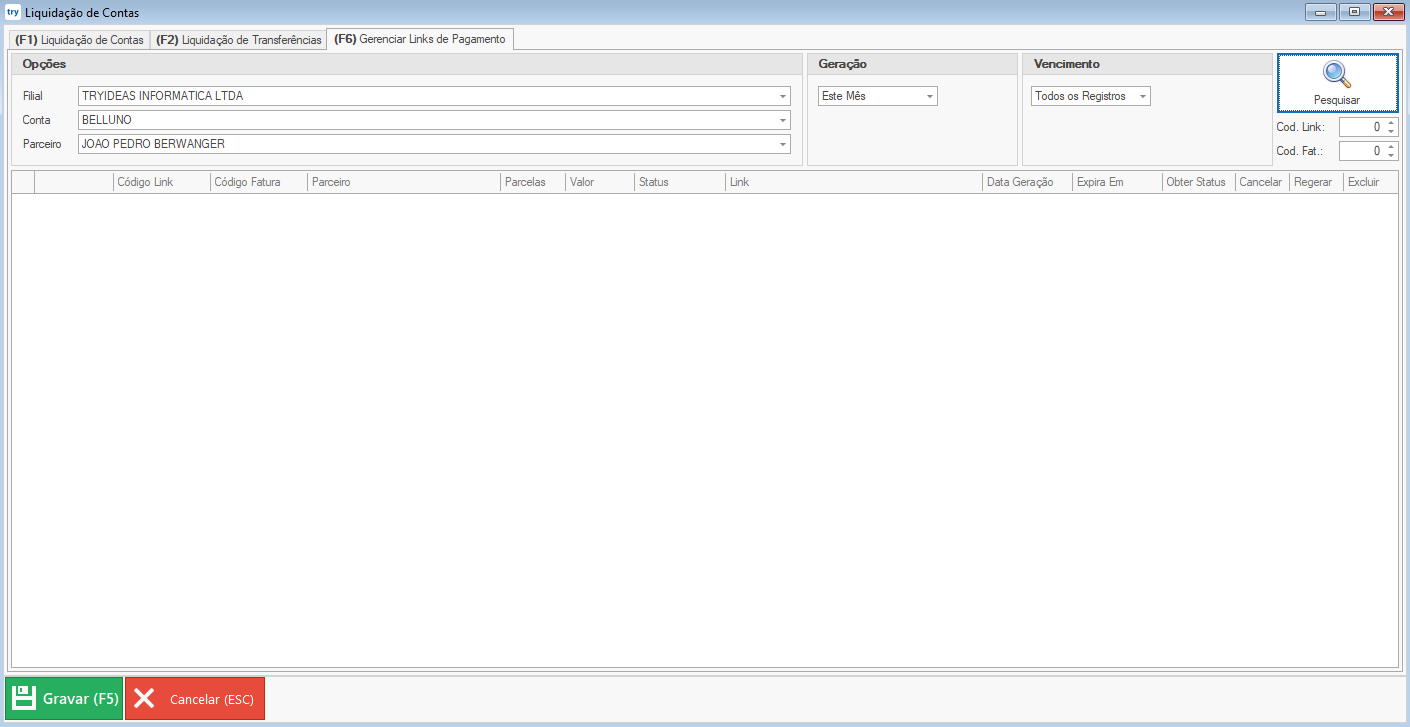
Task: Switch to (F2) Liquidação de Transferências tab
Action: coord(239,40)
